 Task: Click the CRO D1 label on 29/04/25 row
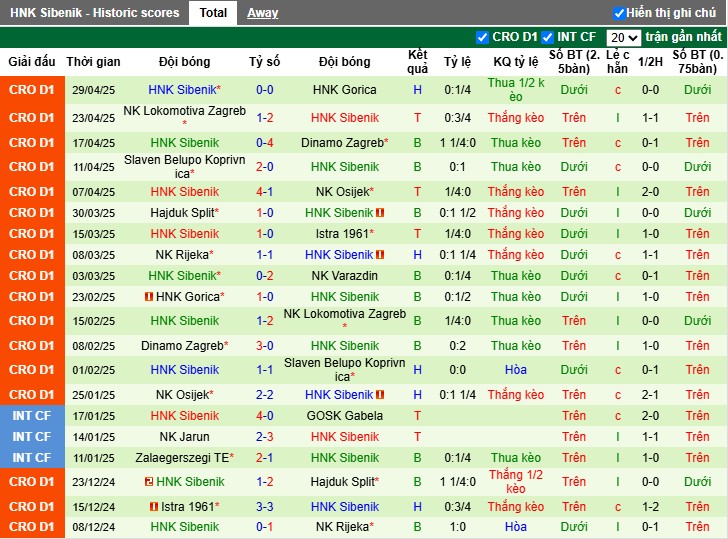(x=32, y=90)
